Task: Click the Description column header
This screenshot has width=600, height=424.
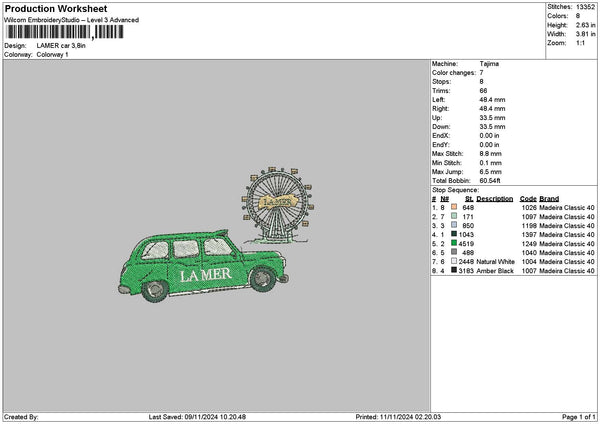Action: point(495,199)
